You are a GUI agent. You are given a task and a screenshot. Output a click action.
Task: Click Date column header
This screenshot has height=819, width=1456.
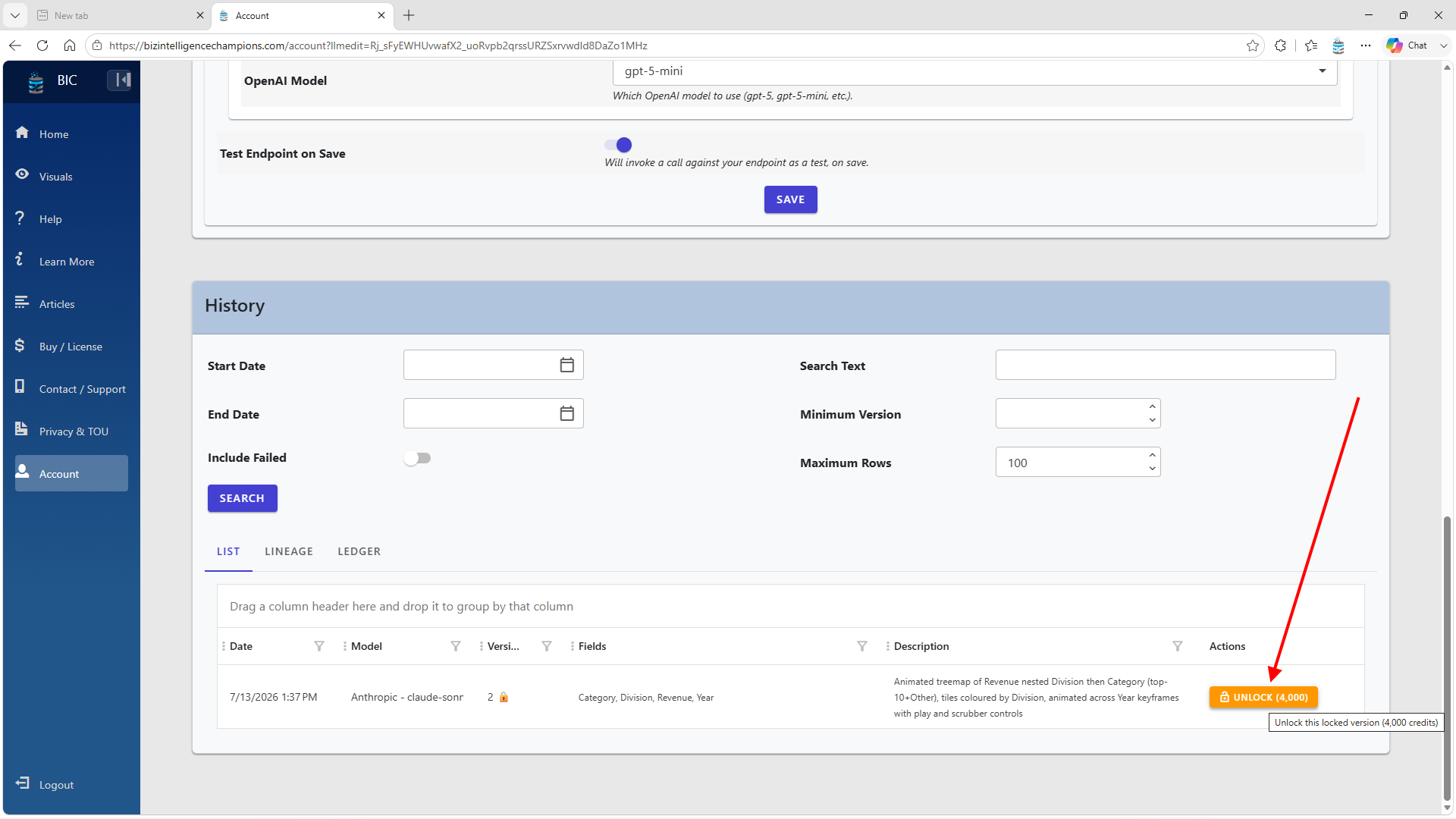click(x=241, y=646)
